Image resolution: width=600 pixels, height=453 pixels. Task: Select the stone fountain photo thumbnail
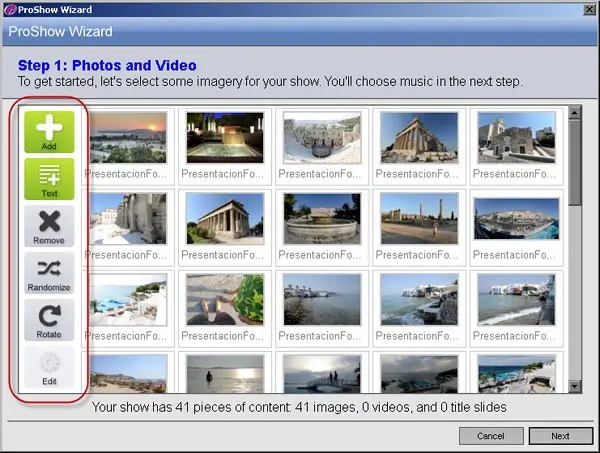point(322,219)
